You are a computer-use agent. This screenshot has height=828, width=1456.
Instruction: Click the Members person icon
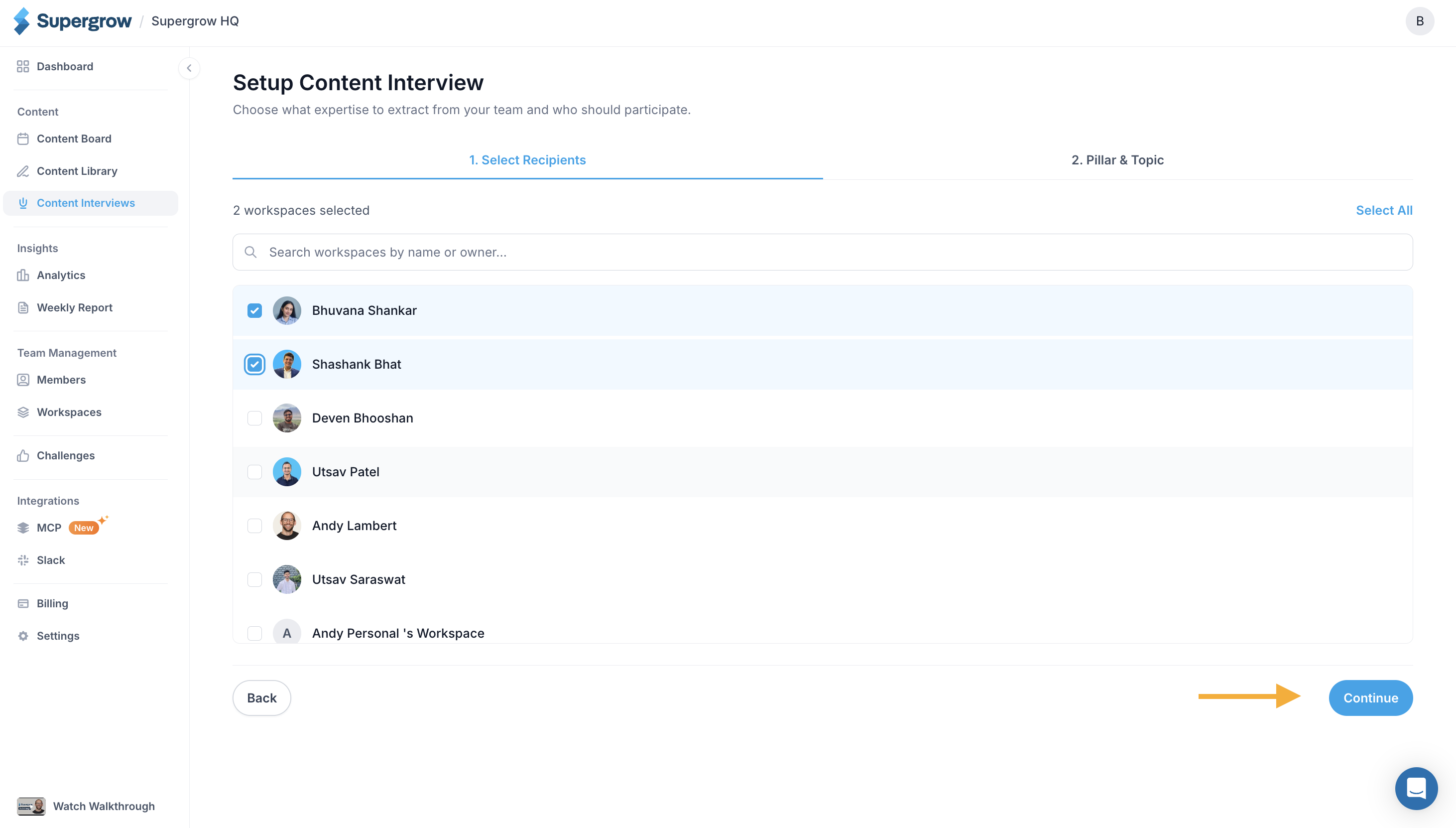[x=23, y=380]
